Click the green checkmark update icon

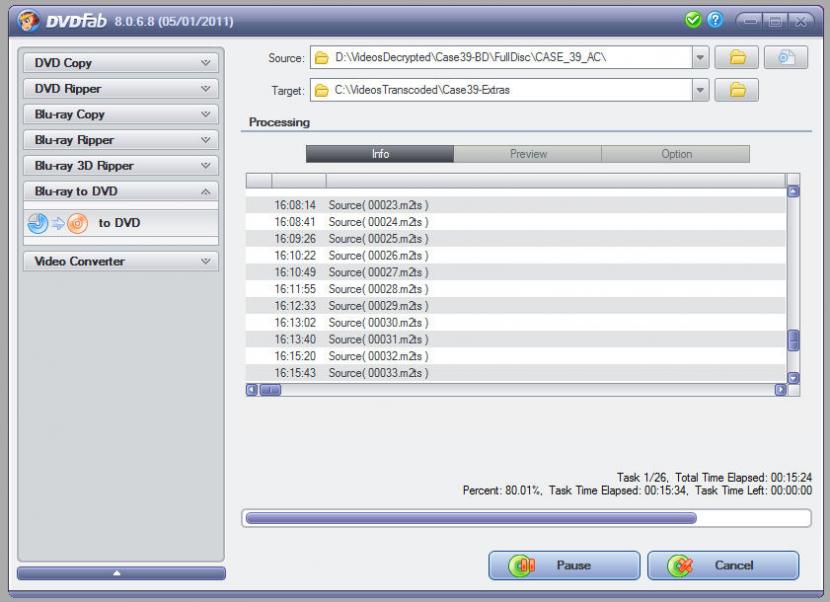[x=693, y=20]
